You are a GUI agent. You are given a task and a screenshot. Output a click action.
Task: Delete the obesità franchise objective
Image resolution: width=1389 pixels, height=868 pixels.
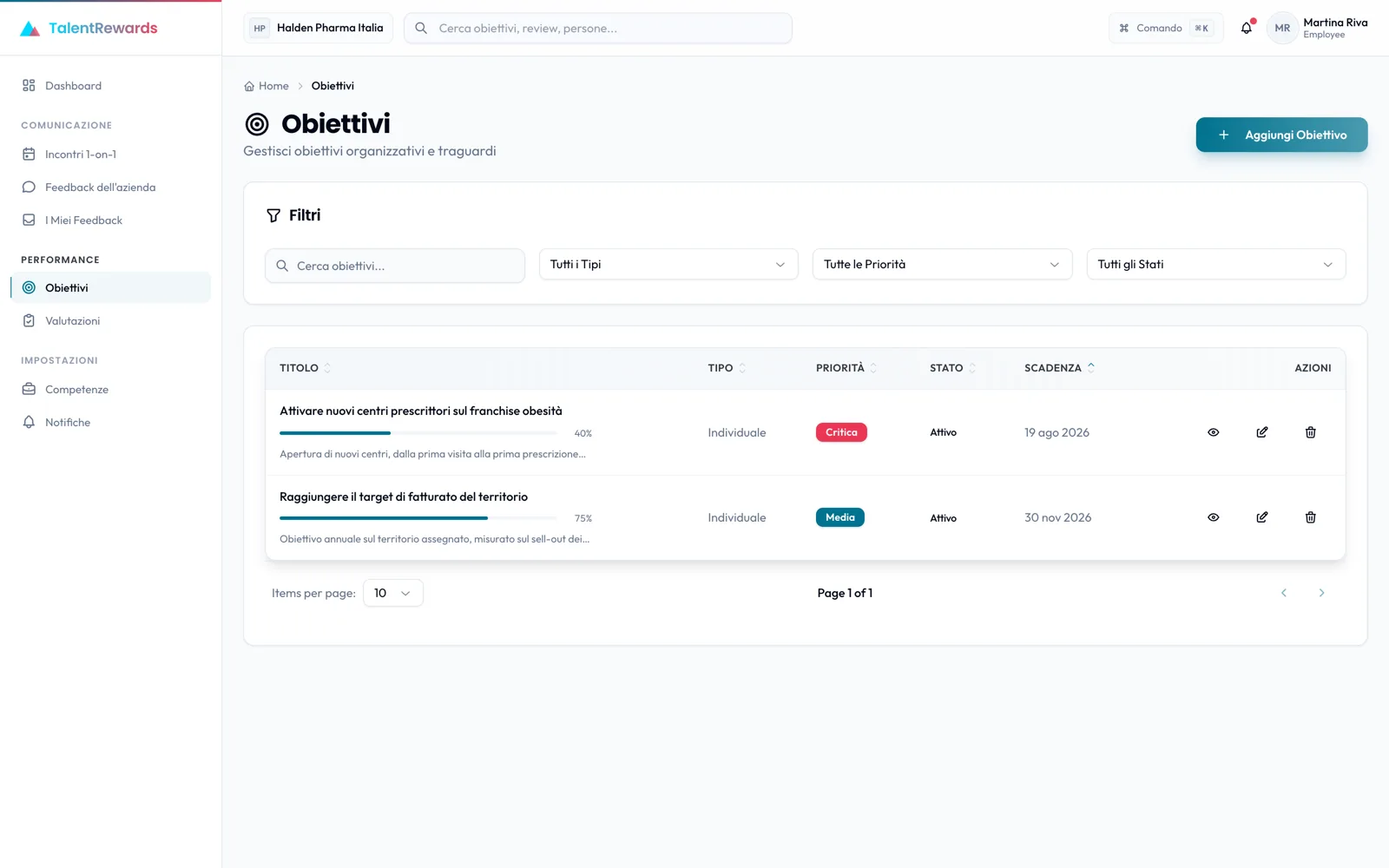coord(1311,432)
